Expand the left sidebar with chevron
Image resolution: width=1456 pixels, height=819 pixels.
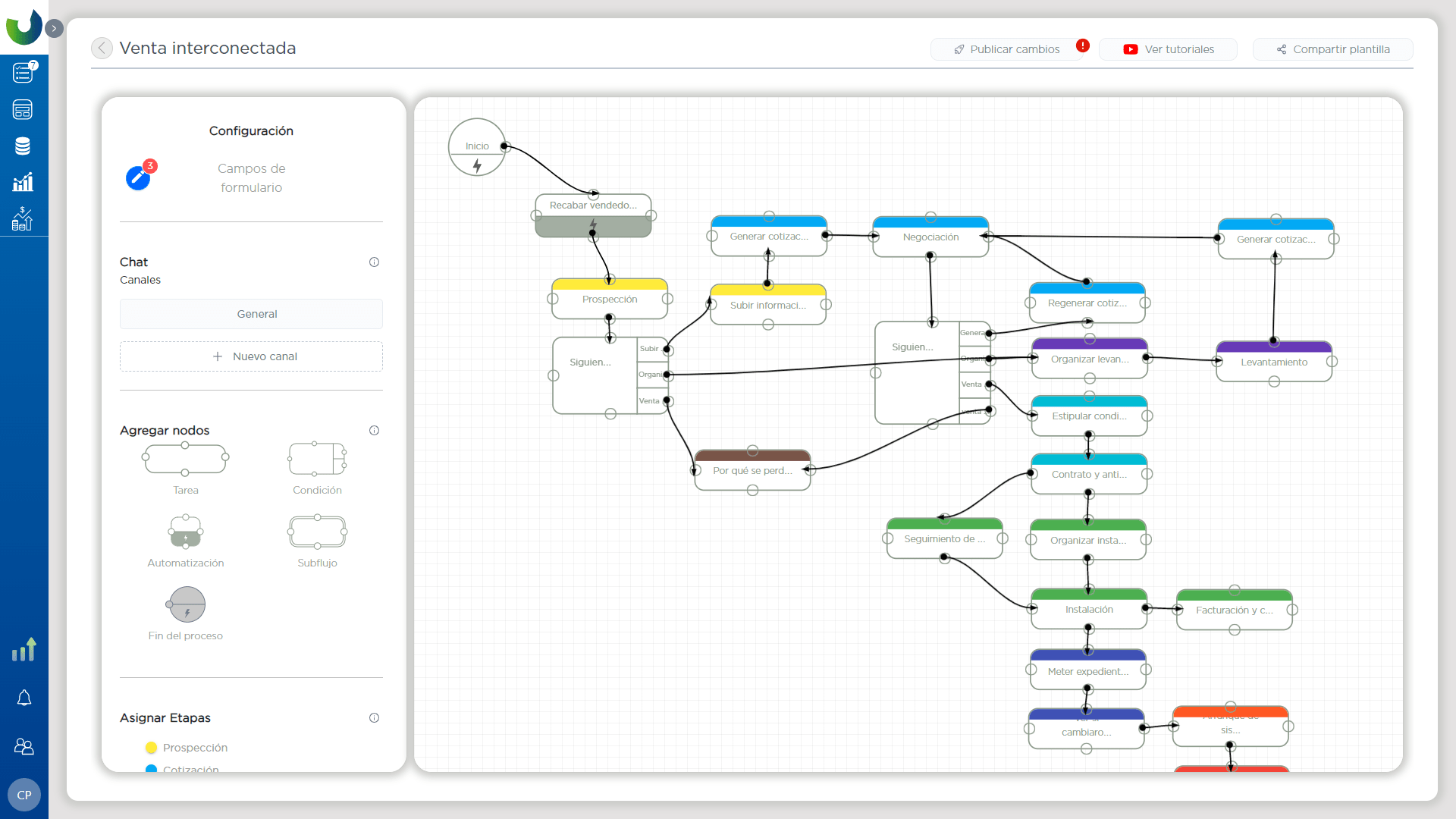coord(54,28)
